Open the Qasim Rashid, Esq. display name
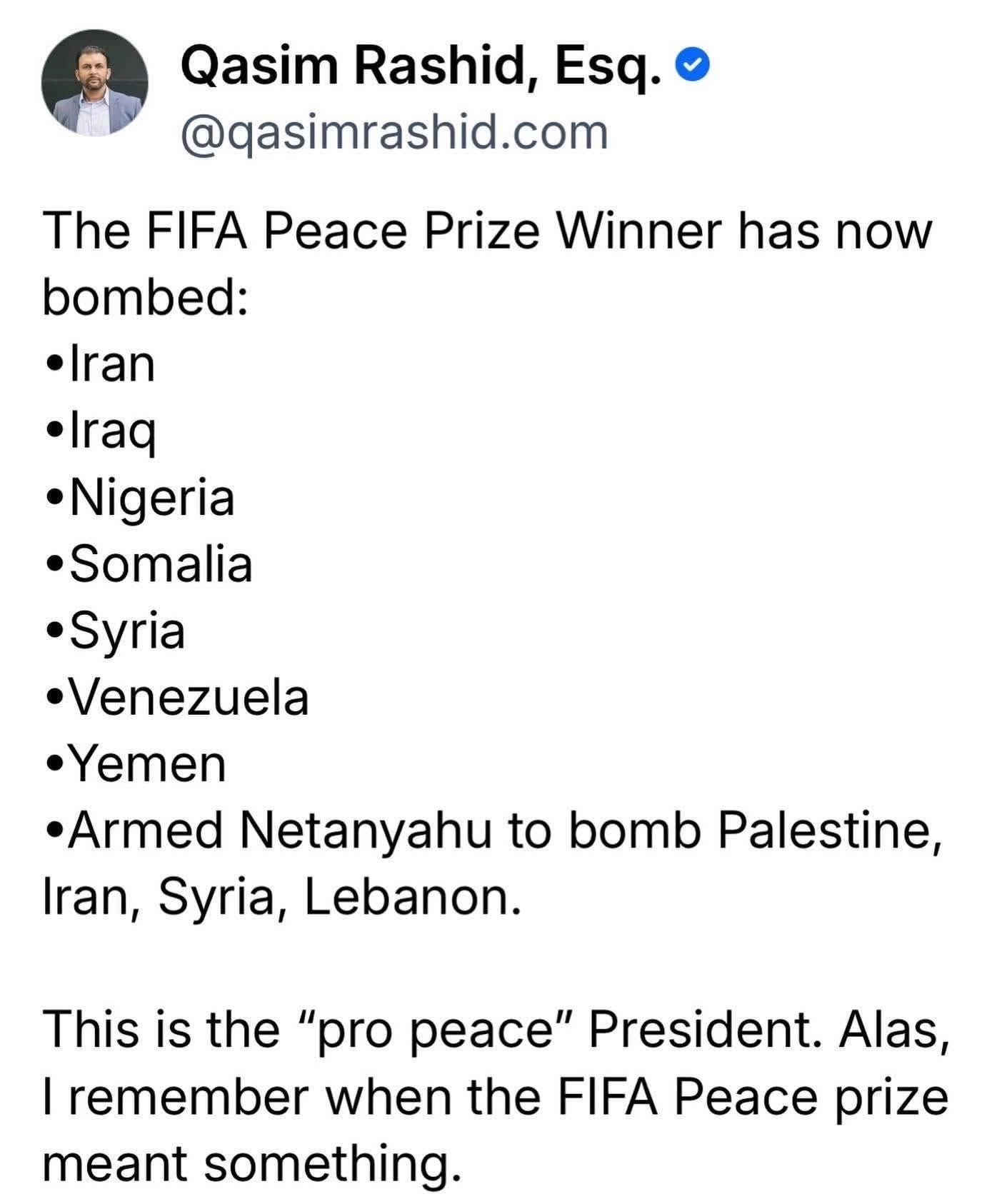The height and width of the screenshot is (1204, 1007). (x=421, y=67)
